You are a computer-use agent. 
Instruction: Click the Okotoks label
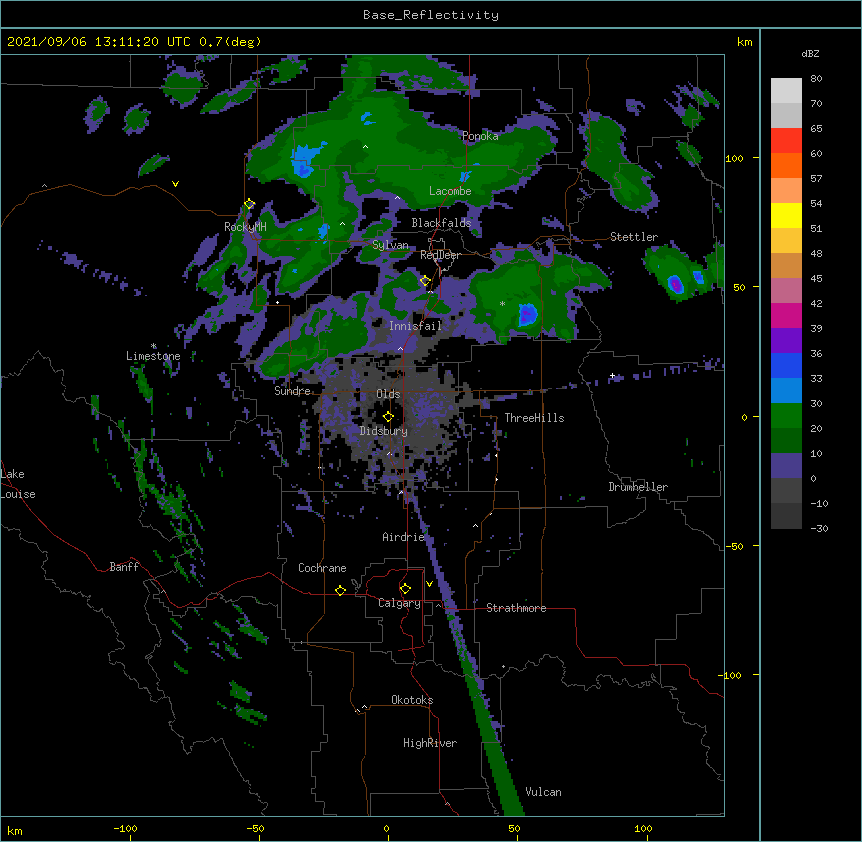(412, 700)
